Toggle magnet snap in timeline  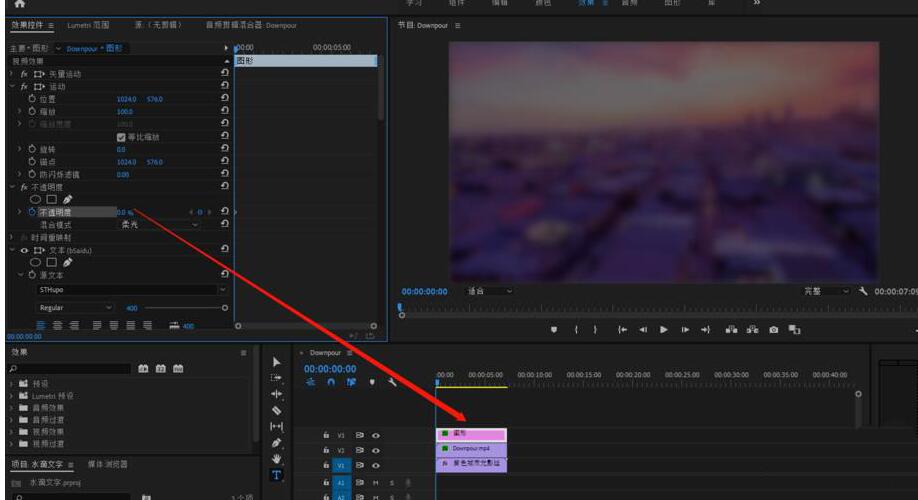[331, 382]
